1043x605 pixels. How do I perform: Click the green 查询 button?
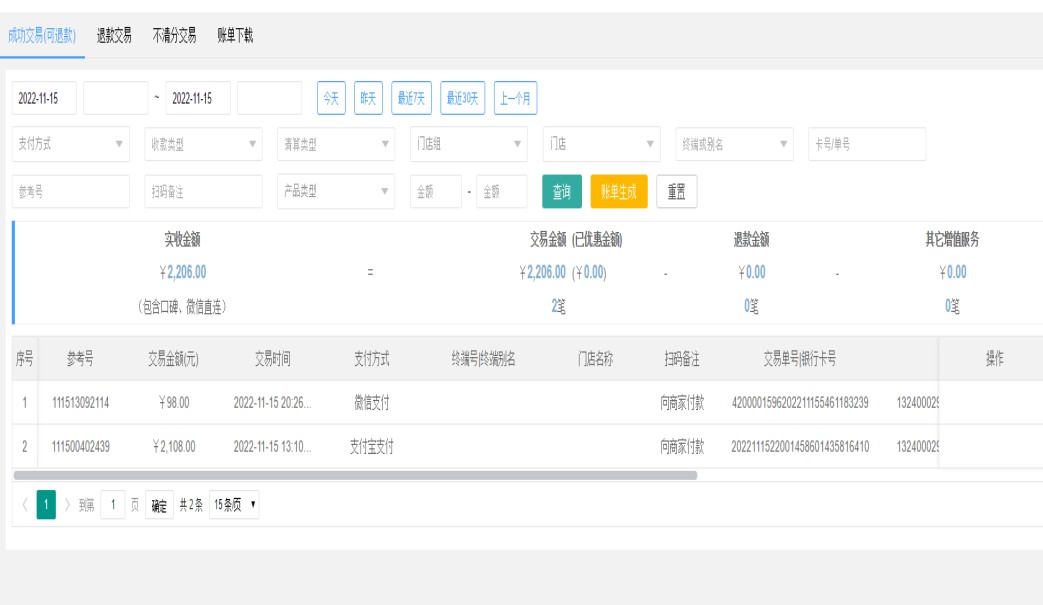pyautogui.click(x=561, y=190)
